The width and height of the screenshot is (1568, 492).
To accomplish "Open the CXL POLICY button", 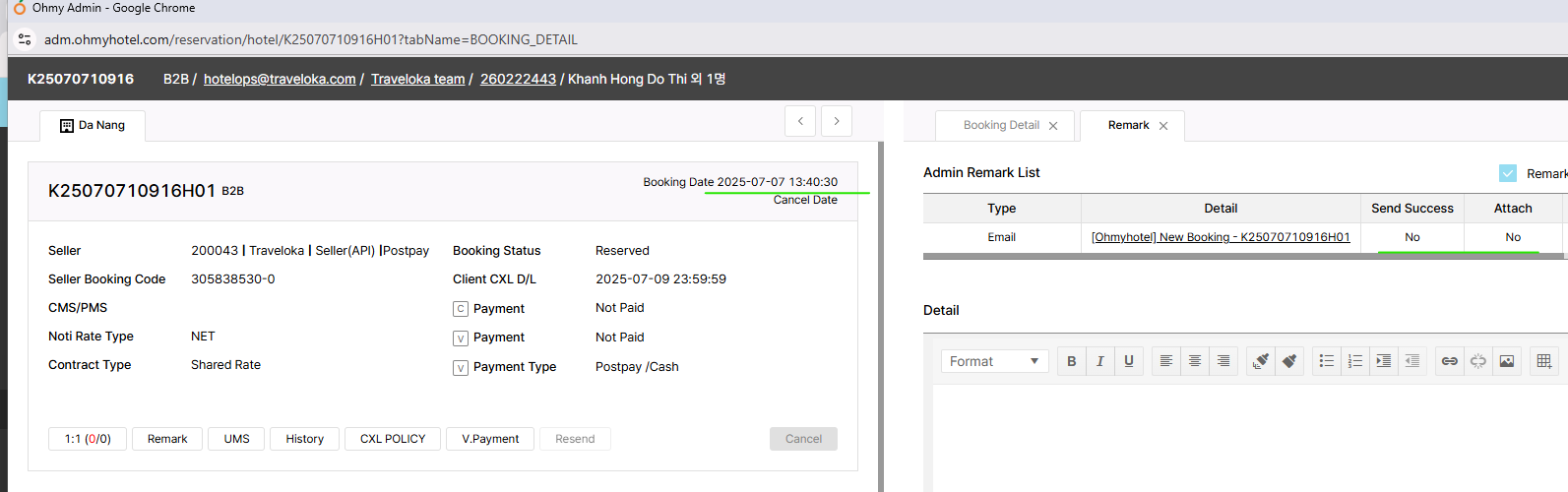I will (393, 439).
